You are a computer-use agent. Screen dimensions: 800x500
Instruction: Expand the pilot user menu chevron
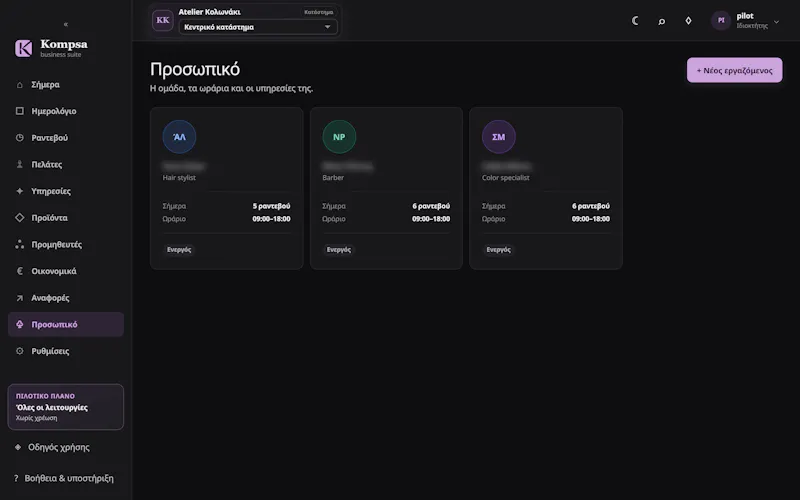click(x=777, y=22)
